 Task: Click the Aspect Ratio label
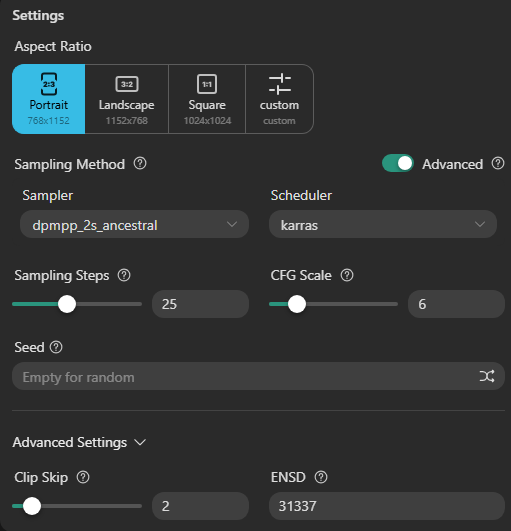coord(53,46)
